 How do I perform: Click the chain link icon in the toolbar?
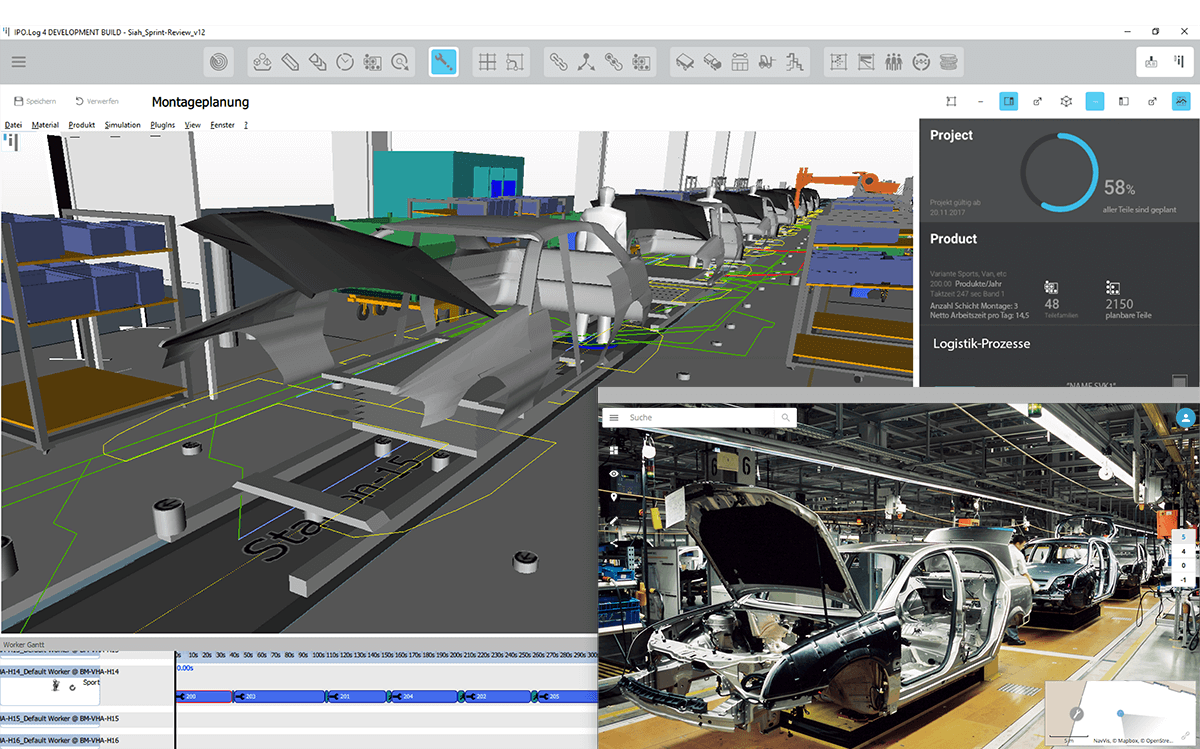(x=560, y=61)
